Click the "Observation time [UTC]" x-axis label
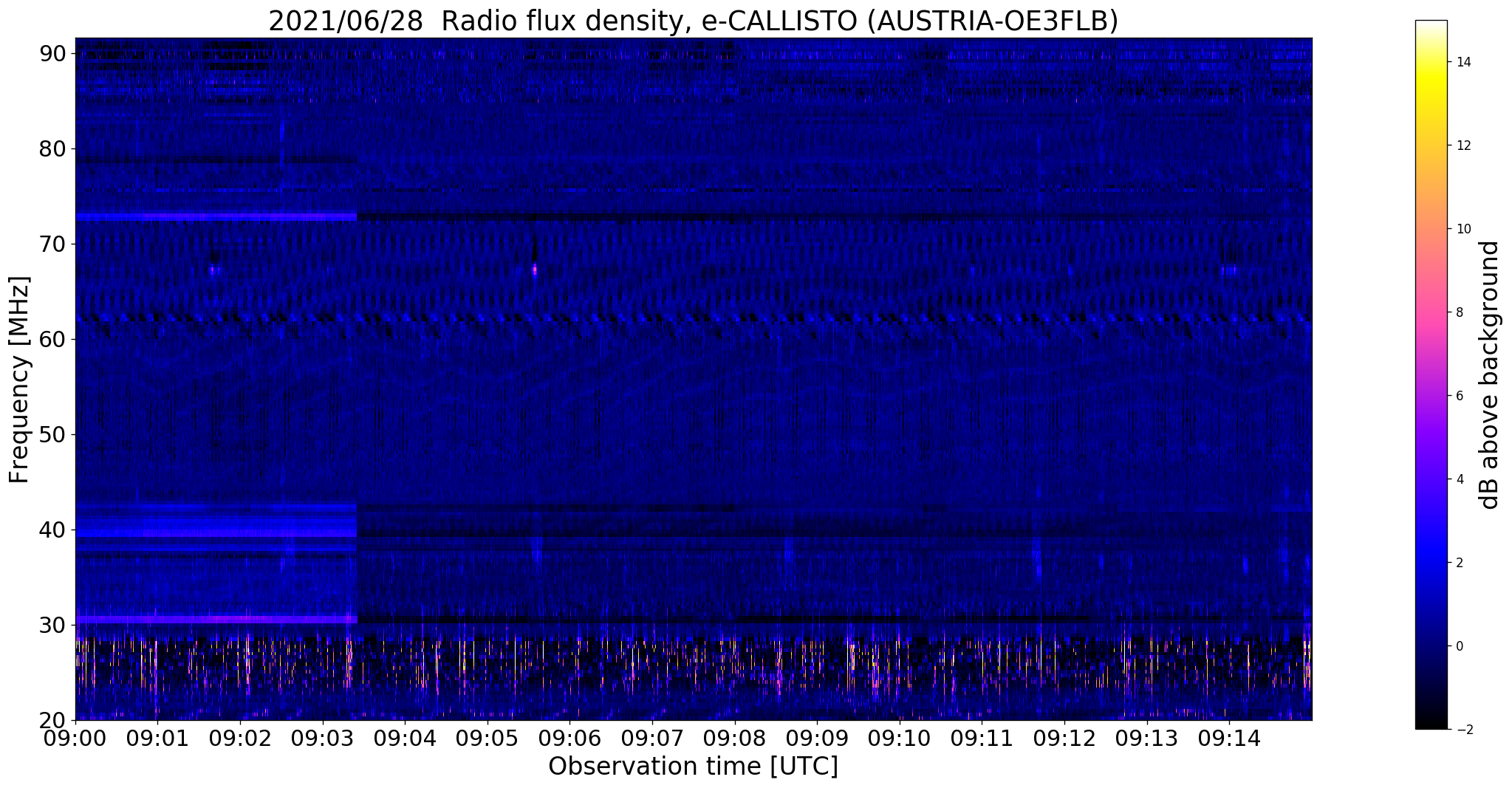The height and width of the screenshot is (788, 1512). tap(693, 767)
